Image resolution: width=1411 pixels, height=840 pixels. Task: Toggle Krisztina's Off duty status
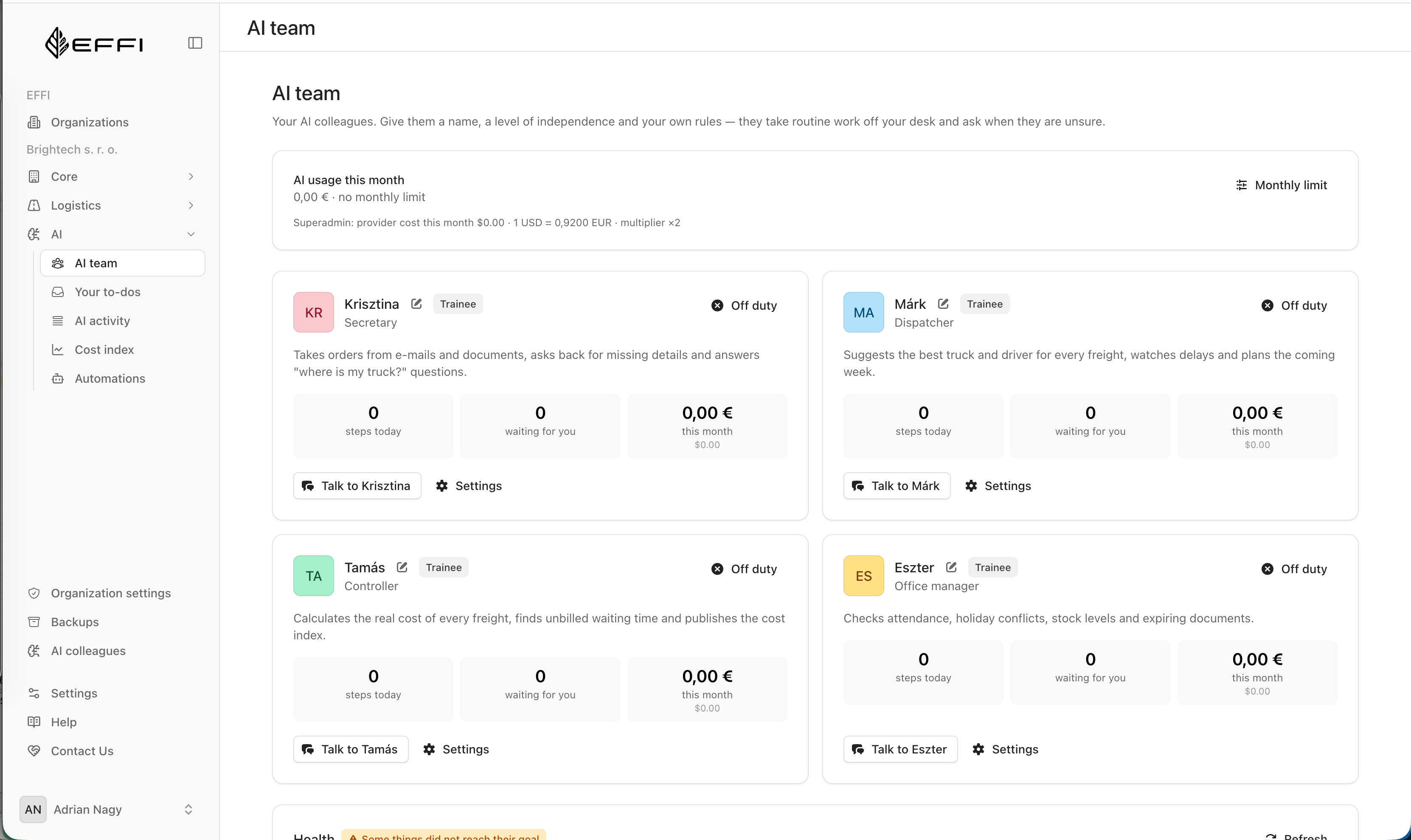(744, 305)
